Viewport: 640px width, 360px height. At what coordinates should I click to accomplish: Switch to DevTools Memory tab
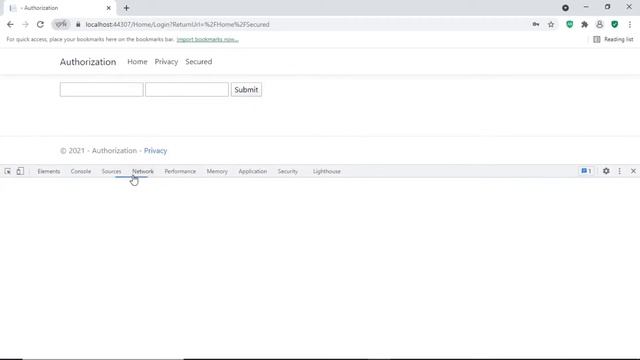coord(217,171)
